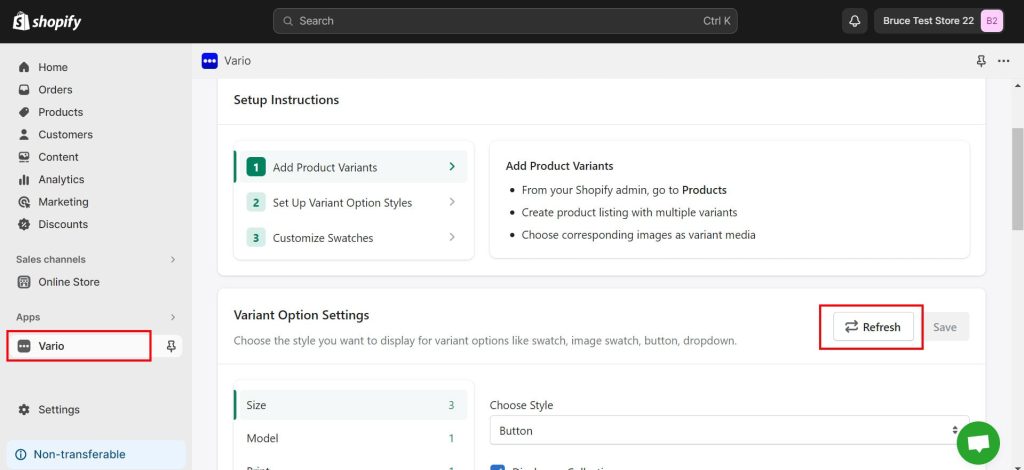Click the Vario icon in app header
Screen dimensions: 1024x470
pyautogui.click(x=210, y=61)
